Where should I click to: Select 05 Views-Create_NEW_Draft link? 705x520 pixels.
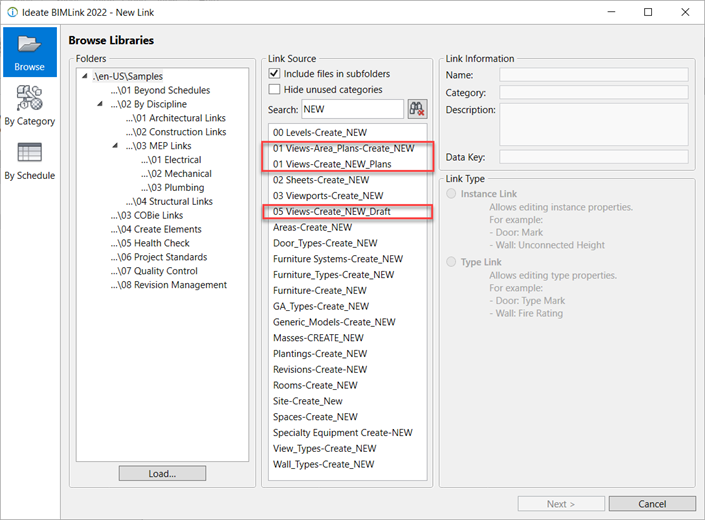(x=333, y=212)
